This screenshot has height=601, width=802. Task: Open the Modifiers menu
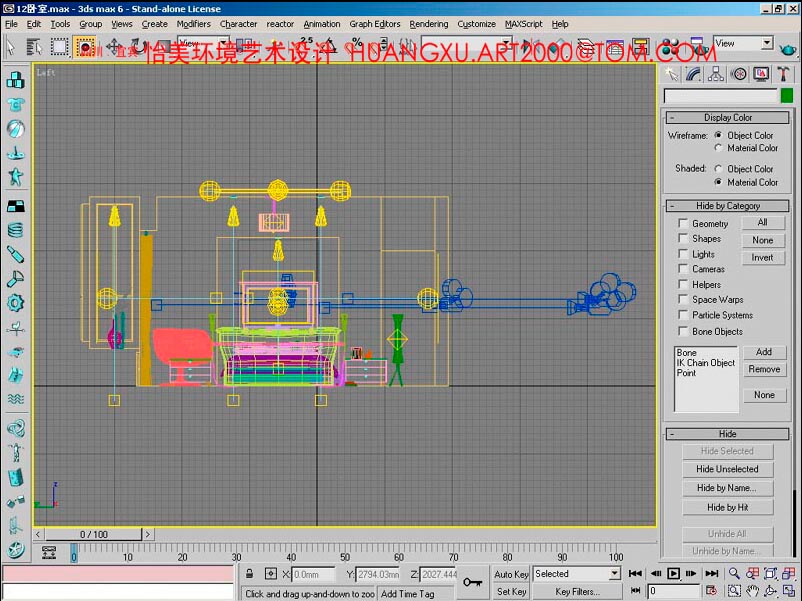click(x=193, y=24)
